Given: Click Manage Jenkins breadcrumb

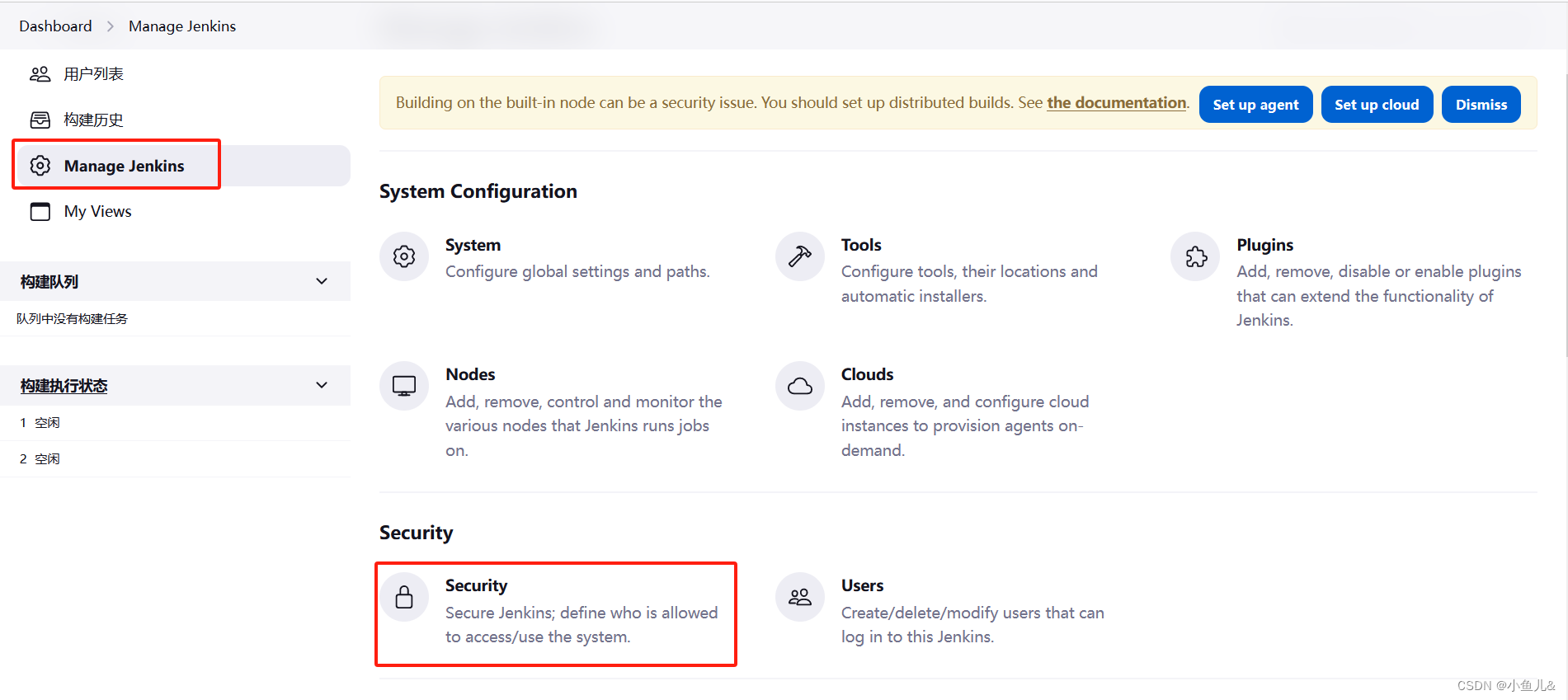Looking at the screenshot, I should pyautogui.click(x=182, y=26).
